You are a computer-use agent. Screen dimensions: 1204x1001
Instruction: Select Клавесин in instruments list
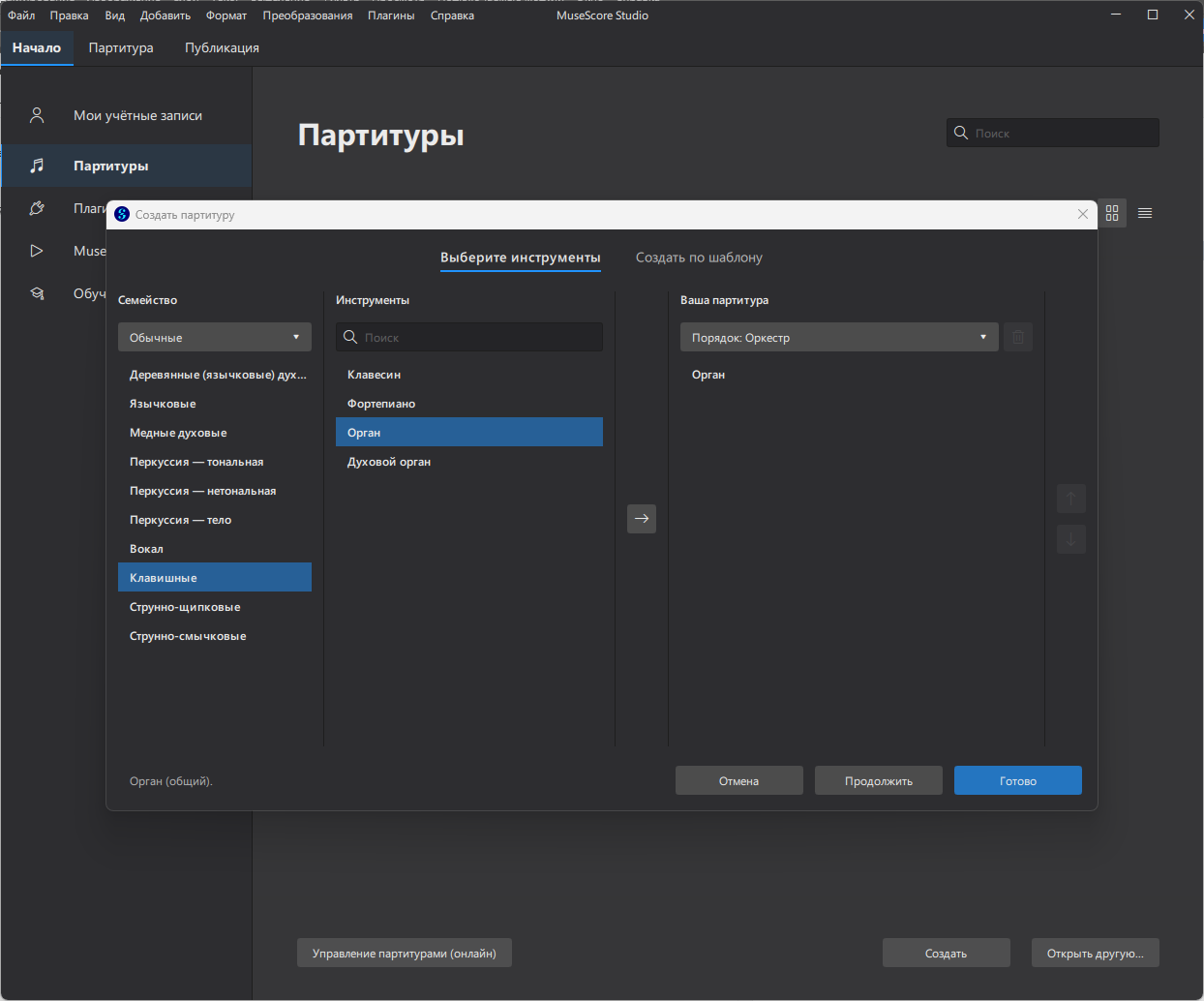click(x=469, y=374)
